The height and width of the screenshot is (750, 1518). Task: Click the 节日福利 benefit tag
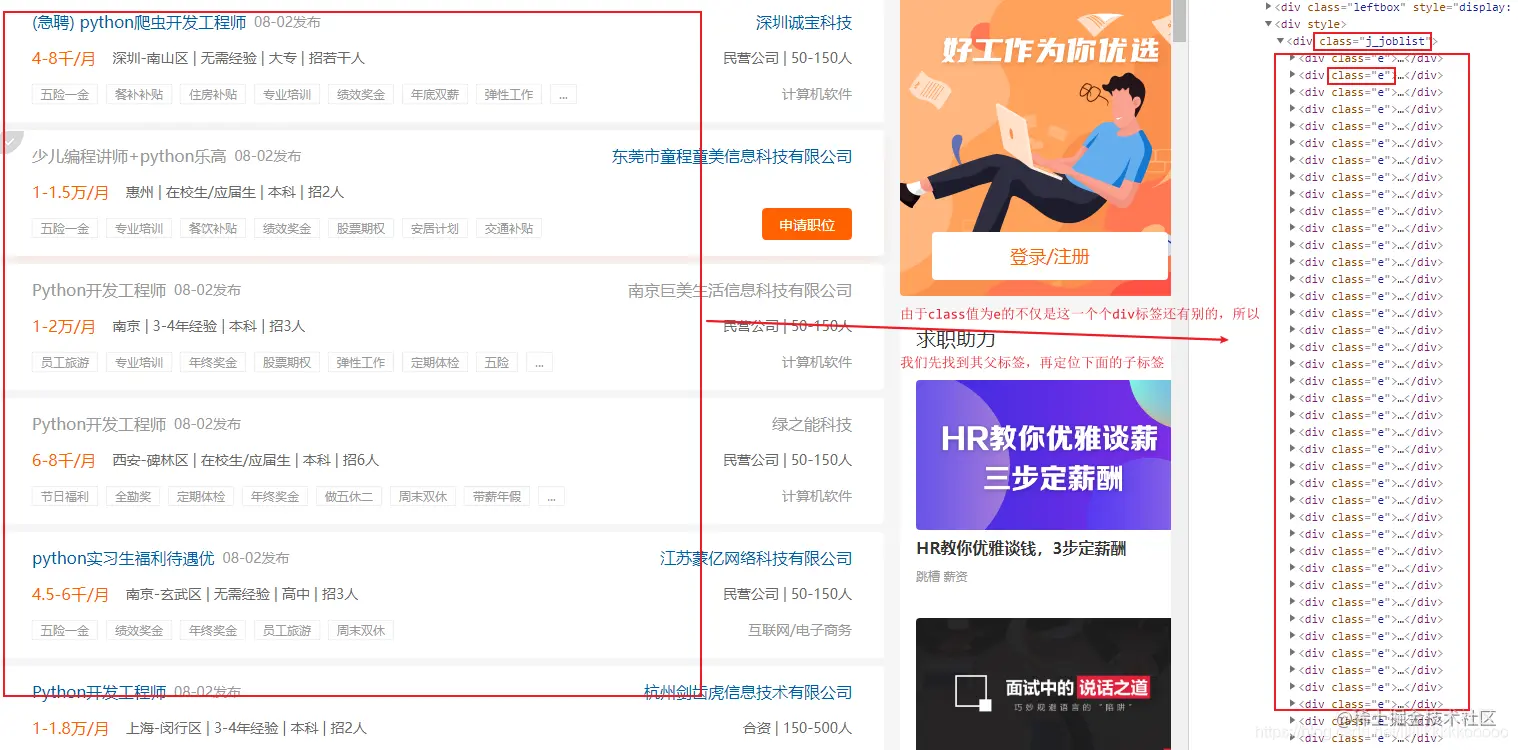point(65,497)
